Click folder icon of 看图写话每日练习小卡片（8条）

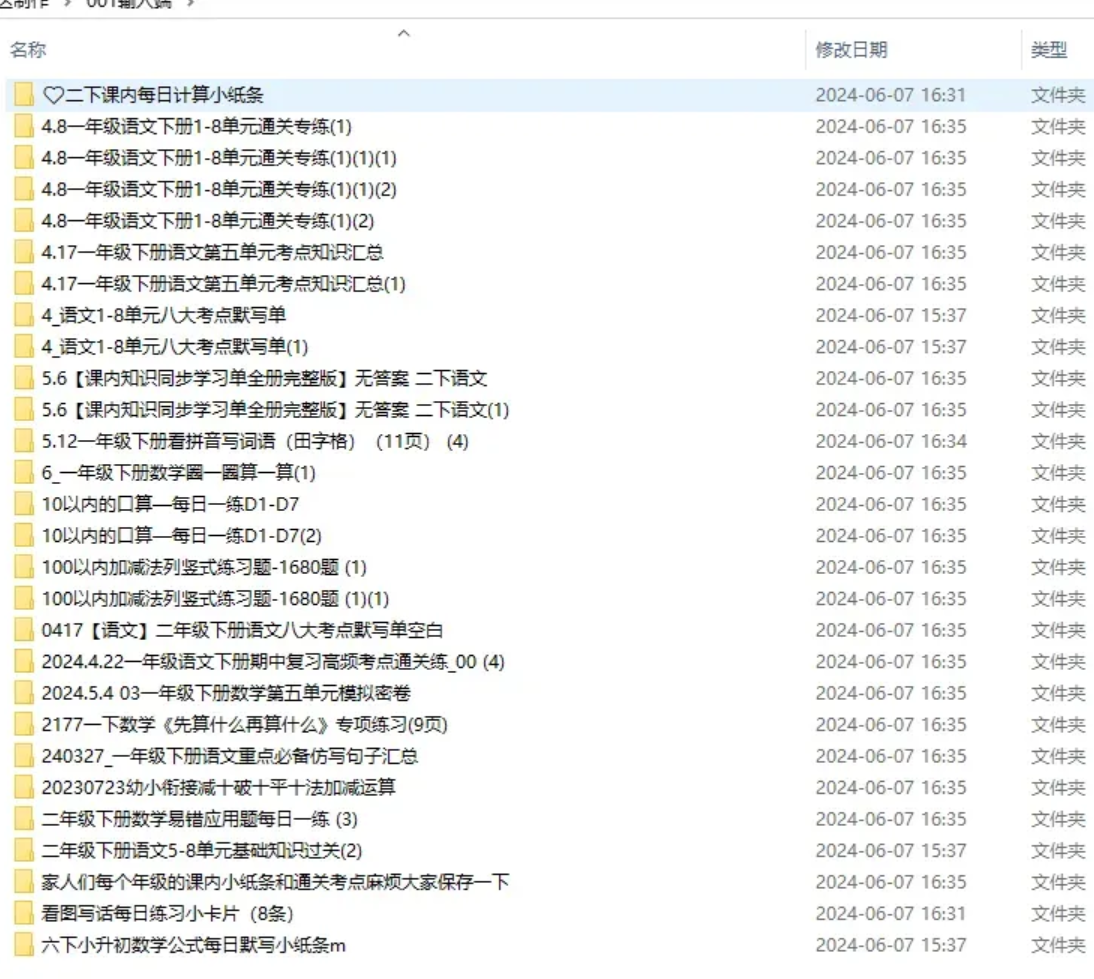click(24, 913)
